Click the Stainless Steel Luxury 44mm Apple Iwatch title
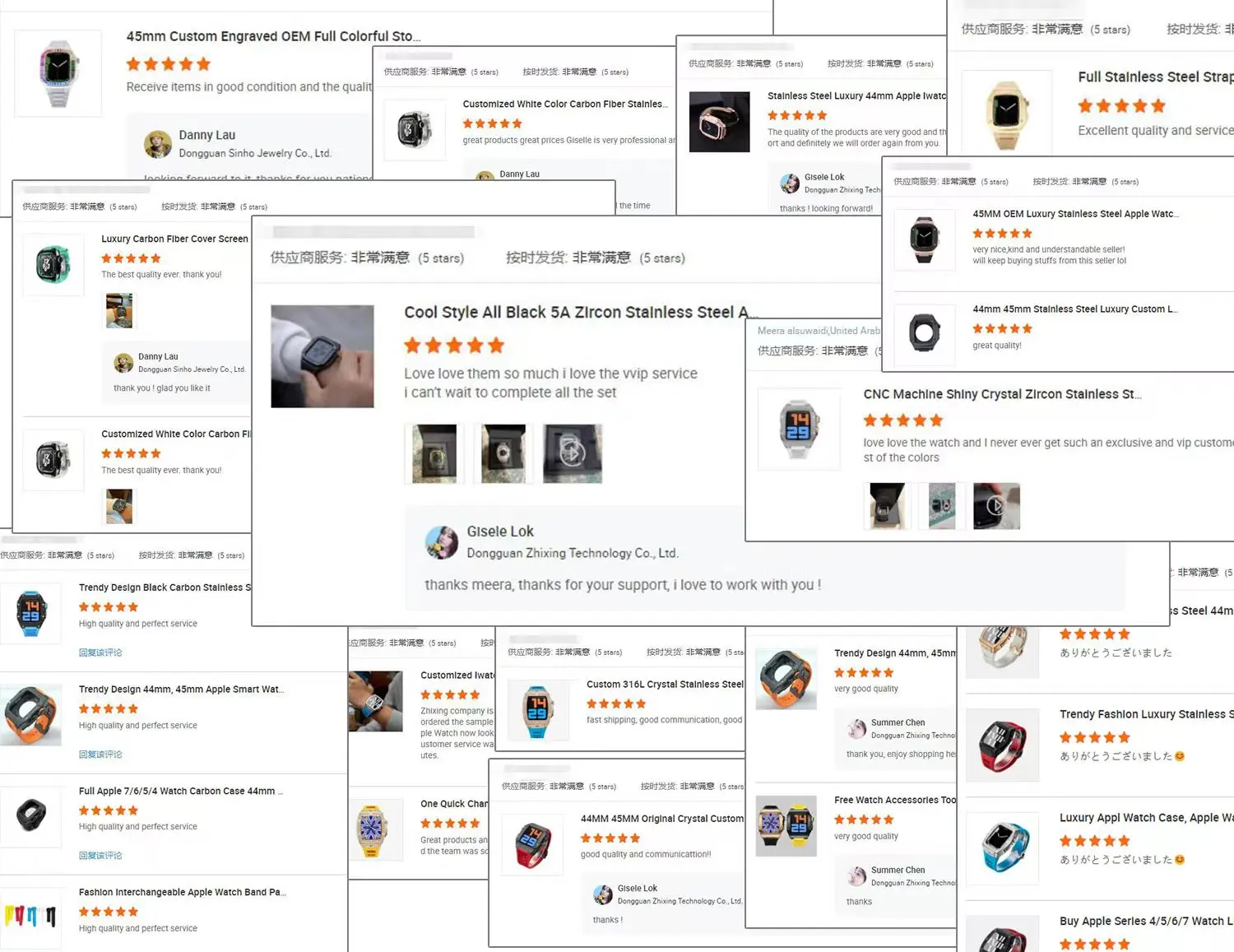Viewport: 1234px width, 952px height. coord(856,96)
